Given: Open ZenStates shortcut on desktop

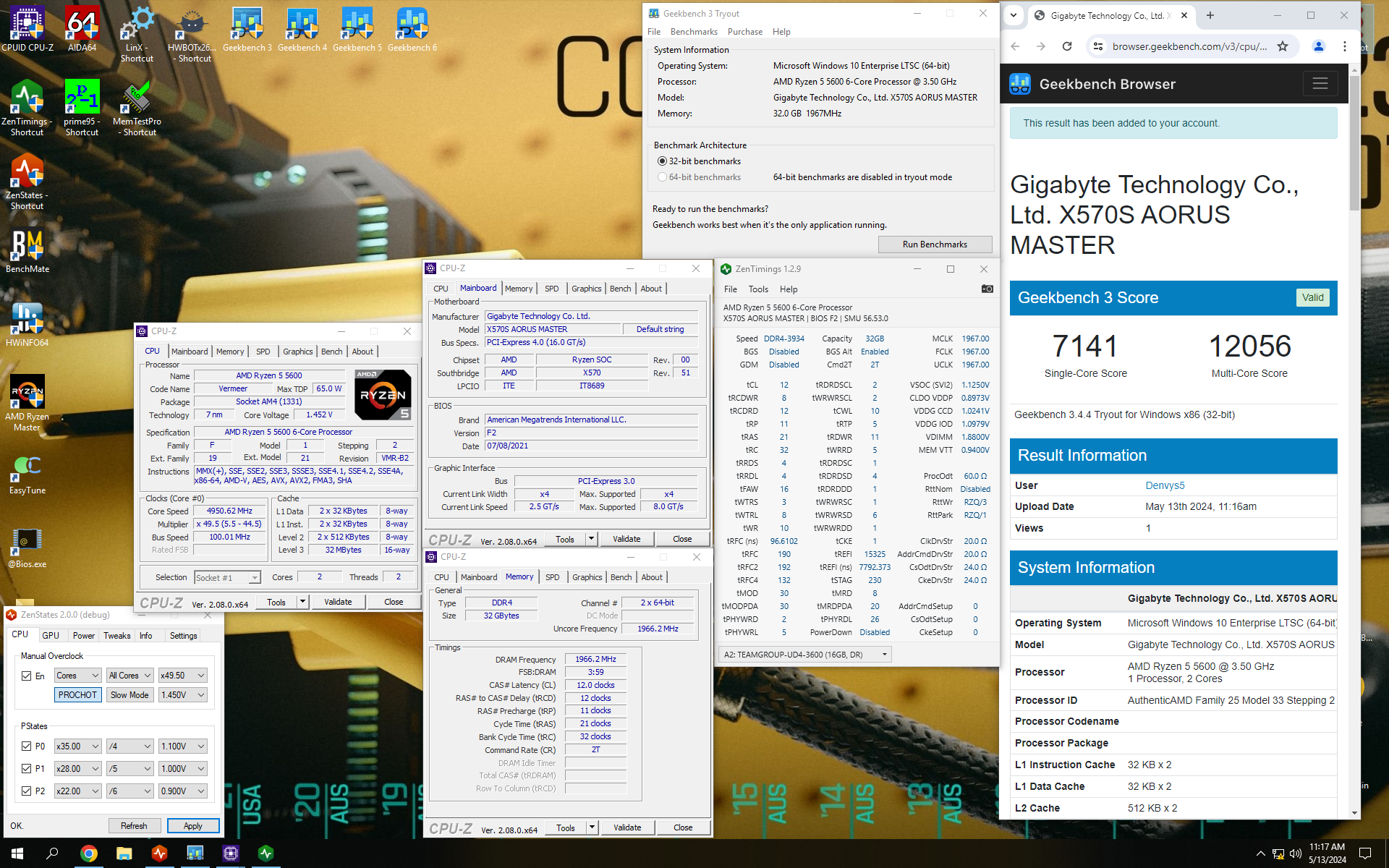Looking at the screenshot, I should (x=27, y=182).
